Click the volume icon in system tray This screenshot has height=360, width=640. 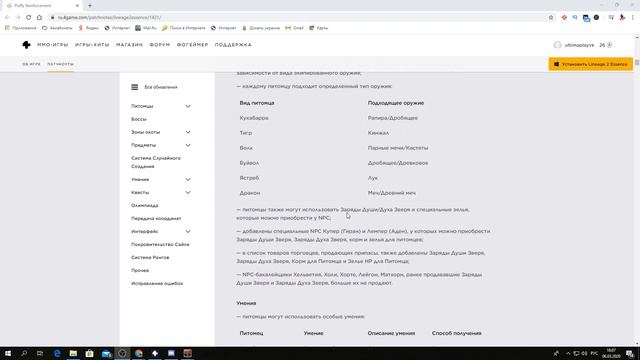pos(584,353)
